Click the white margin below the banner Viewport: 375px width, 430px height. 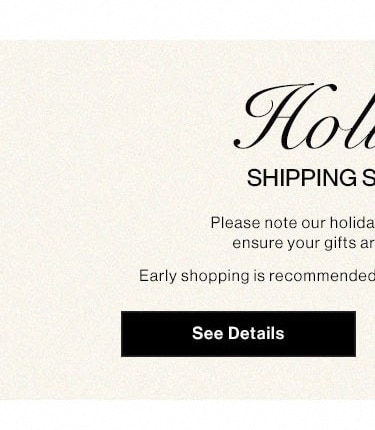[x=187, y=415]
